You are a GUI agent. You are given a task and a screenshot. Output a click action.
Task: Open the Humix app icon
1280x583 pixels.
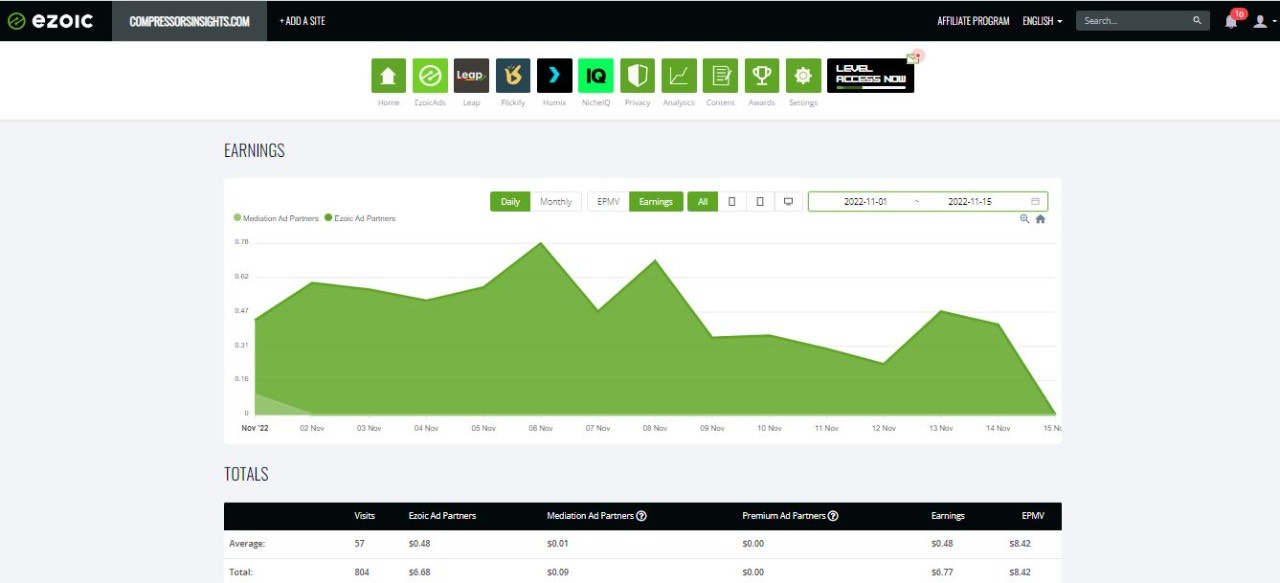(x=554, y=75)
